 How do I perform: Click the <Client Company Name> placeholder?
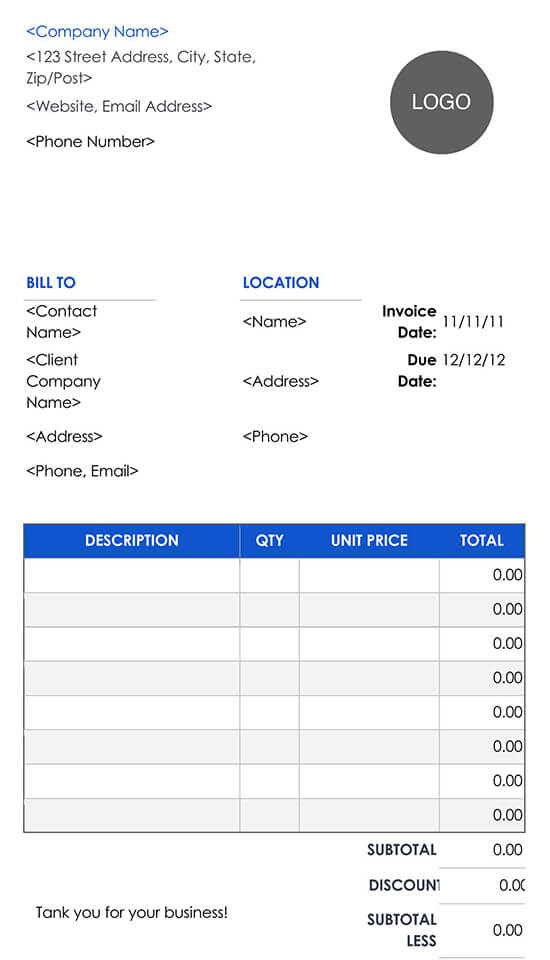pyautogui.click(x=63, y=381)
